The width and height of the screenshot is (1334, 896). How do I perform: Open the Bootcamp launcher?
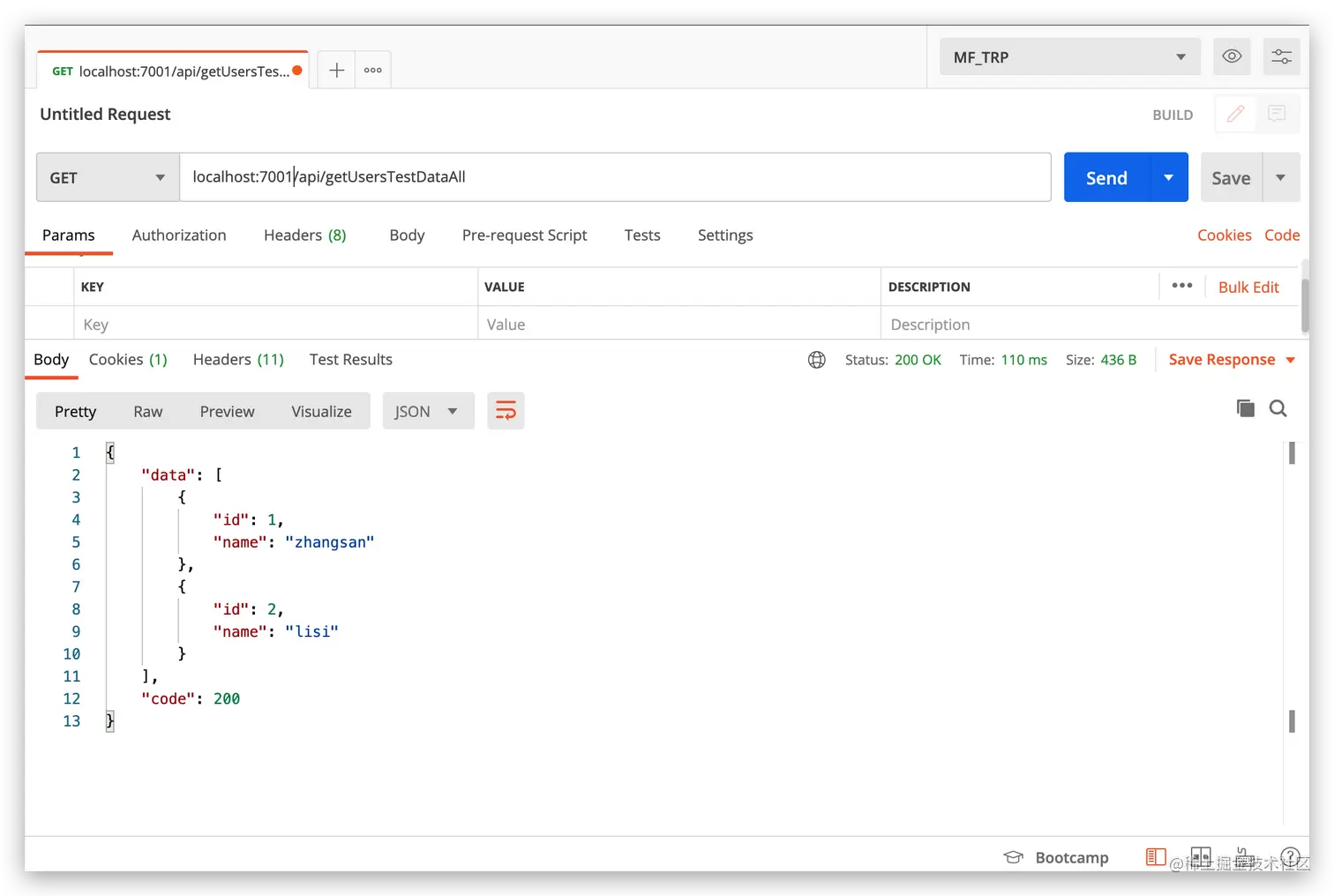[x=1056, y=857]
